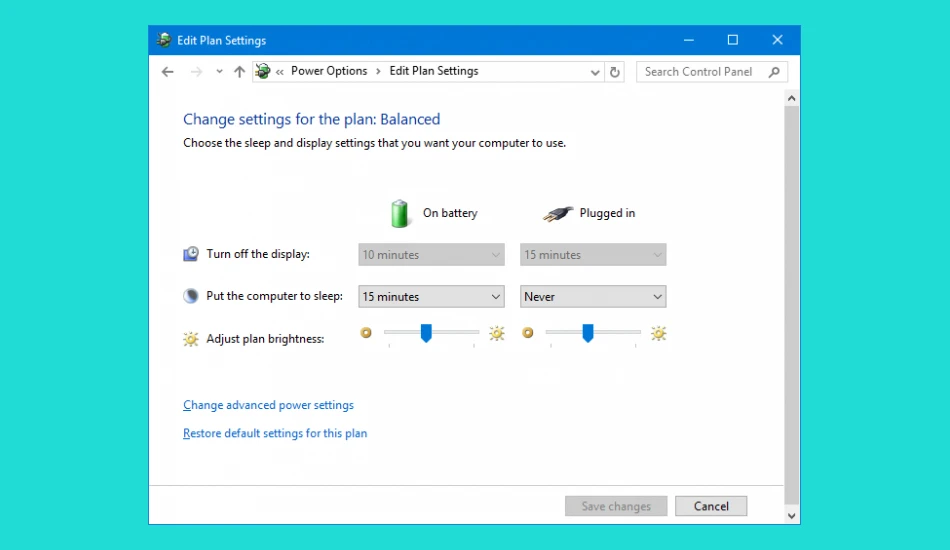Image resolution: width=950 pixels, height=550 pixels.
Task: Click bright sun icon for Plugged in brightness
Action: click(x=659, y=333)
